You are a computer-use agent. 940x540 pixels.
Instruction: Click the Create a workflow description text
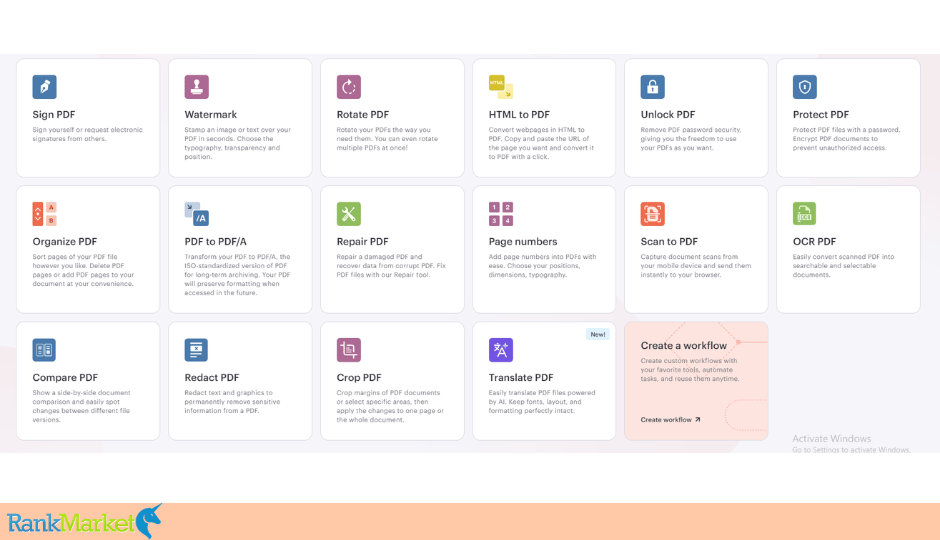(690, 370)
